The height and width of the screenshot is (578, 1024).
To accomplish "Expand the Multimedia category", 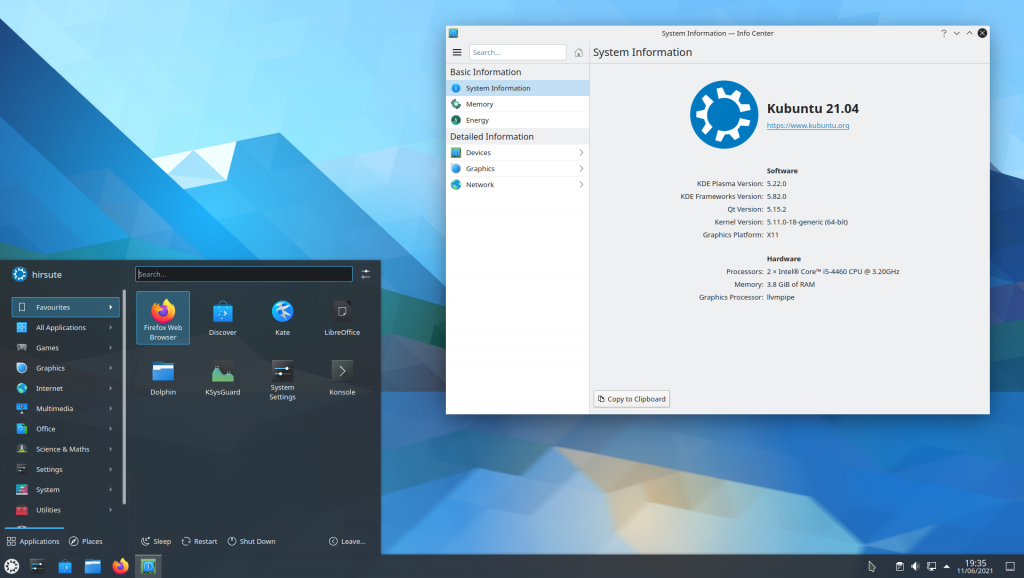I will (65, 408).
